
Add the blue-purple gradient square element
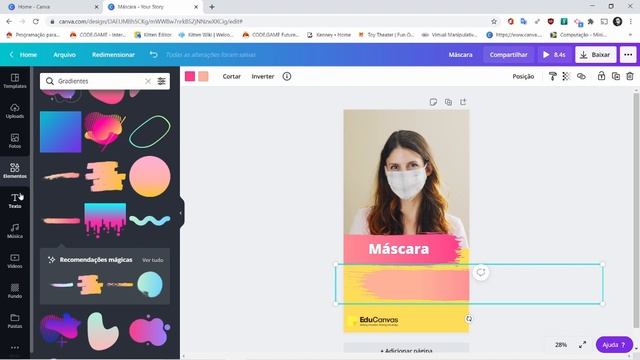[x=60, y=132]
